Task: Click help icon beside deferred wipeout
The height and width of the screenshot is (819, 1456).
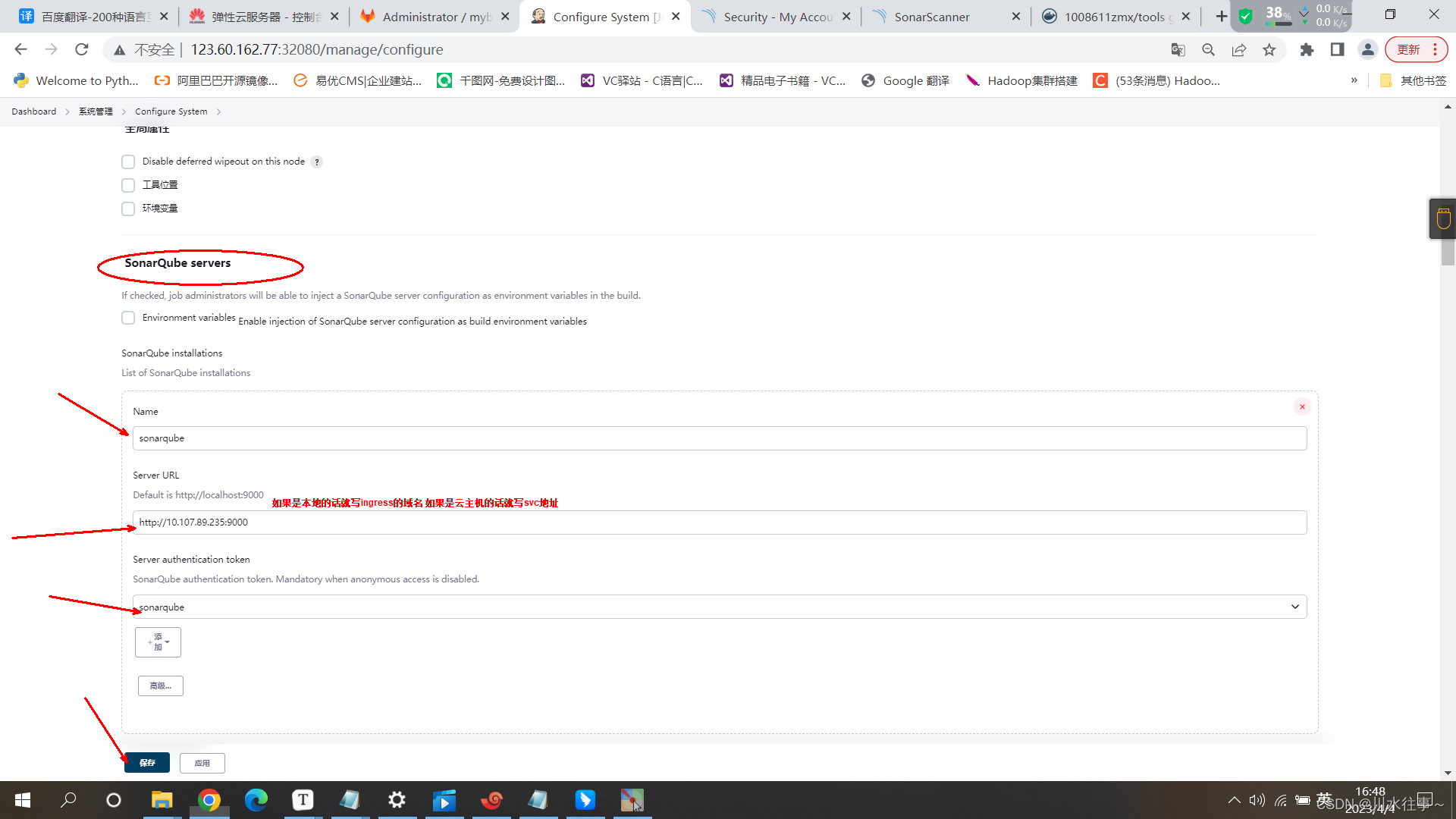Action: 317,162
